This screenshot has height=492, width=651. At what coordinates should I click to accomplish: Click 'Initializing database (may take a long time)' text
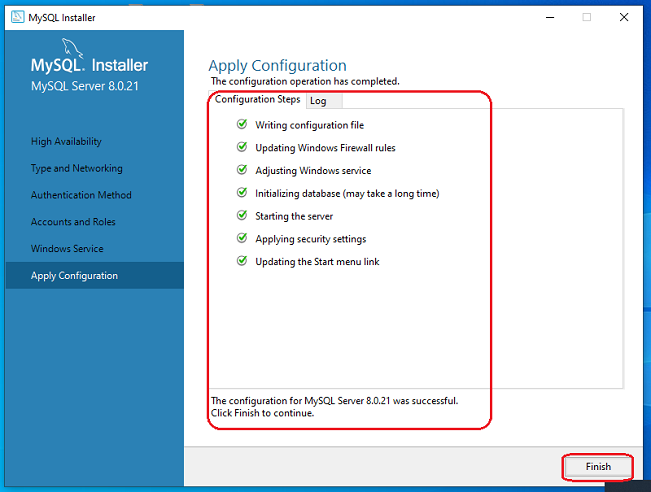(x=347, y=193)
